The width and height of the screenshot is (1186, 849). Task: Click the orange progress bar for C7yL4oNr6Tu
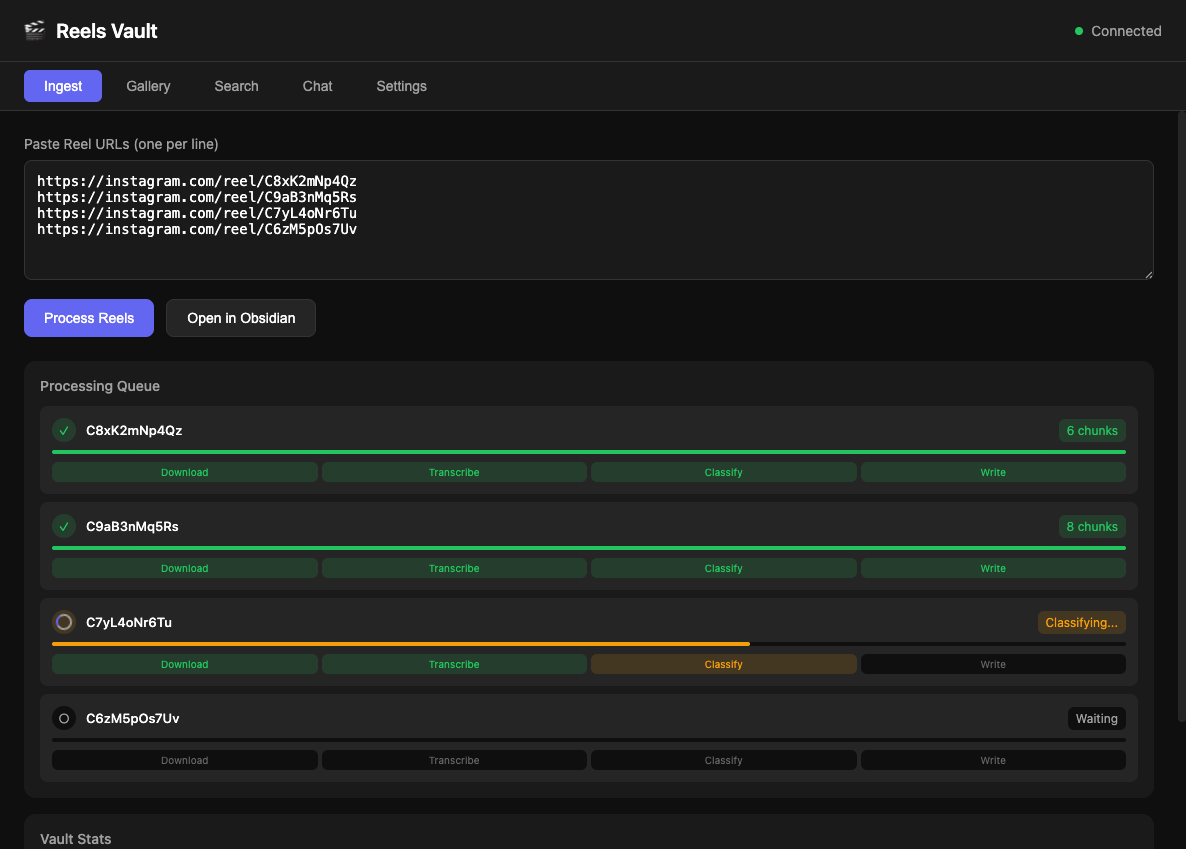coord(400,643)
